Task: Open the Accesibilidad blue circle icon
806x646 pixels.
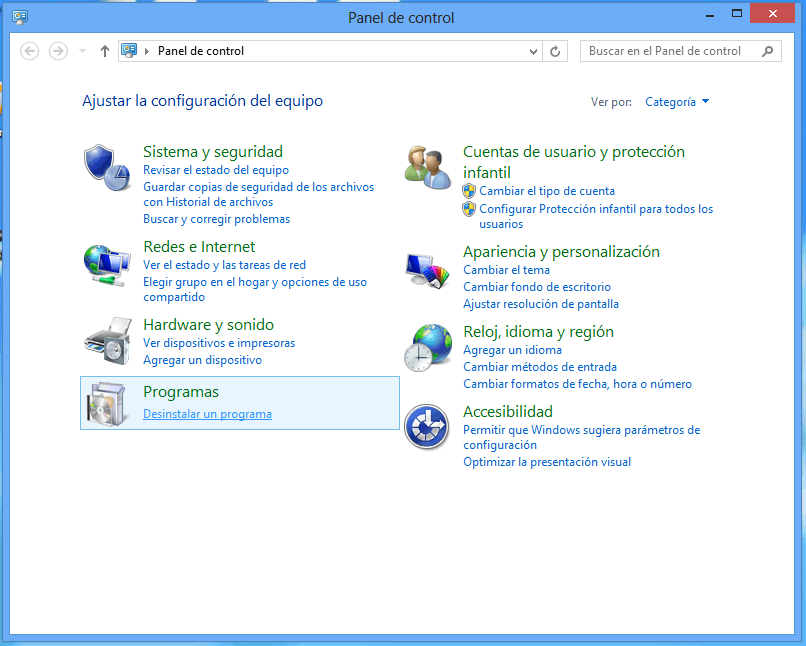Action: [427, 427]
